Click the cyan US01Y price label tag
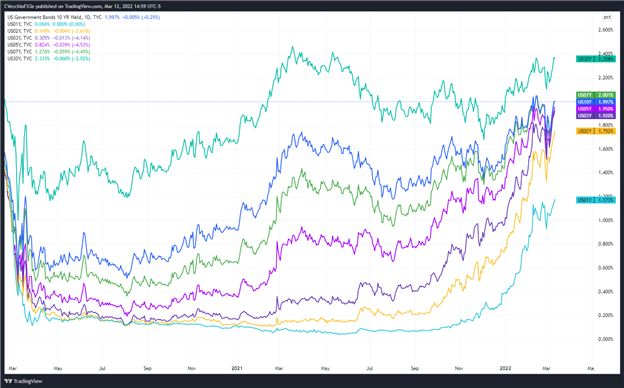This screenshot has width=624, height=388. click(596, 200)
